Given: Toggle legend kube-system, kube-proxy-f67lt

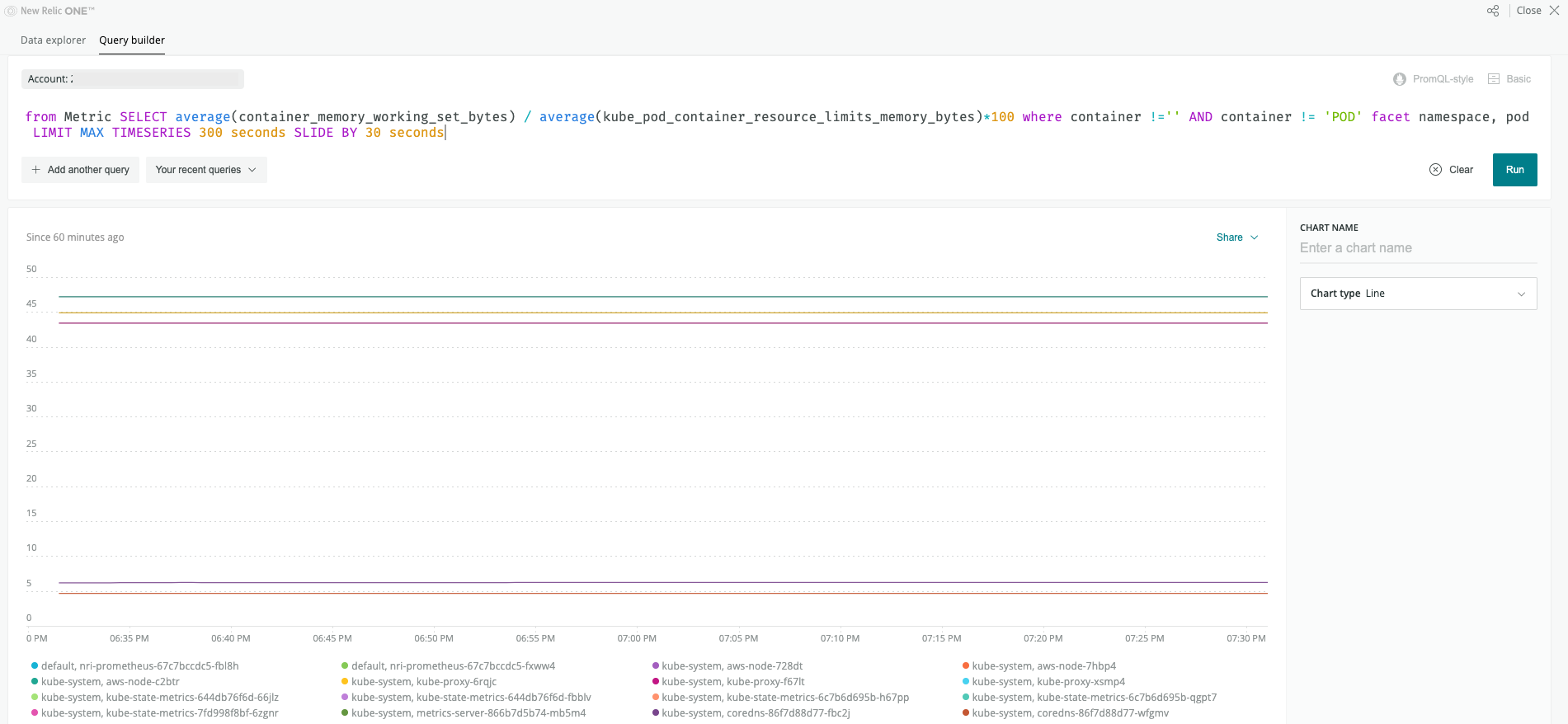Looking at the screenshot, I should [727, 682].
